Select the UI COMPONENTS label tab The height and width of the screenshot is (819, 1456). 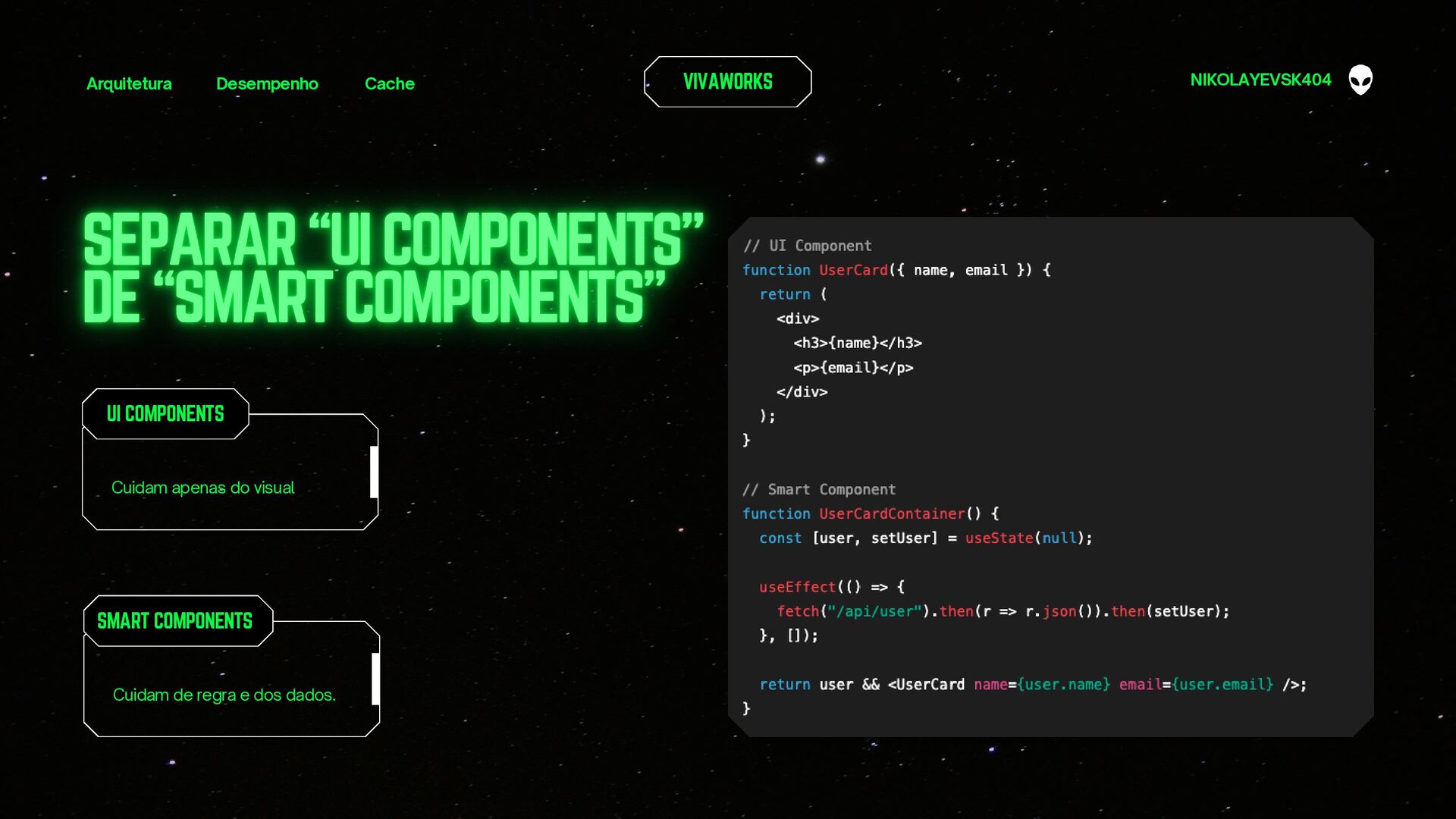click(165, 413)
